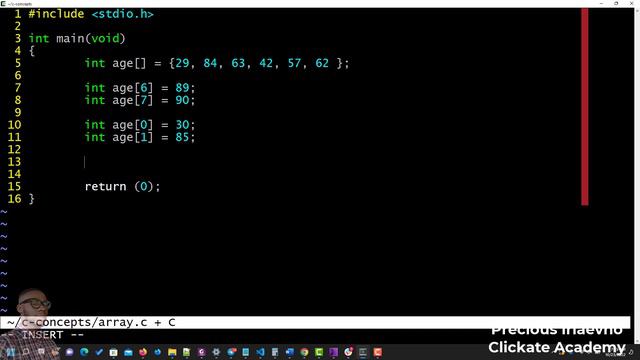Click 'age[1]' on line 11
640x360 pixels.
[133, 137]
